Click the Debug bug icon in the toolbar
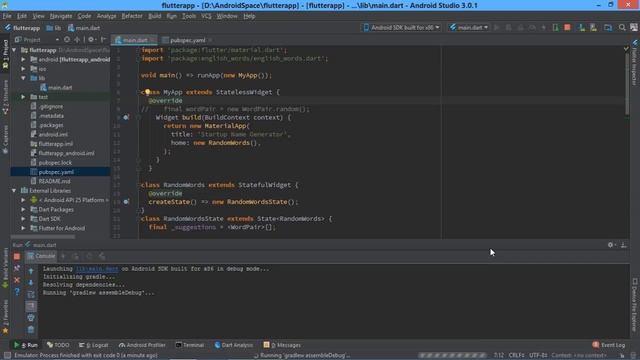The image size is (640, 360). tap(509, 27)
